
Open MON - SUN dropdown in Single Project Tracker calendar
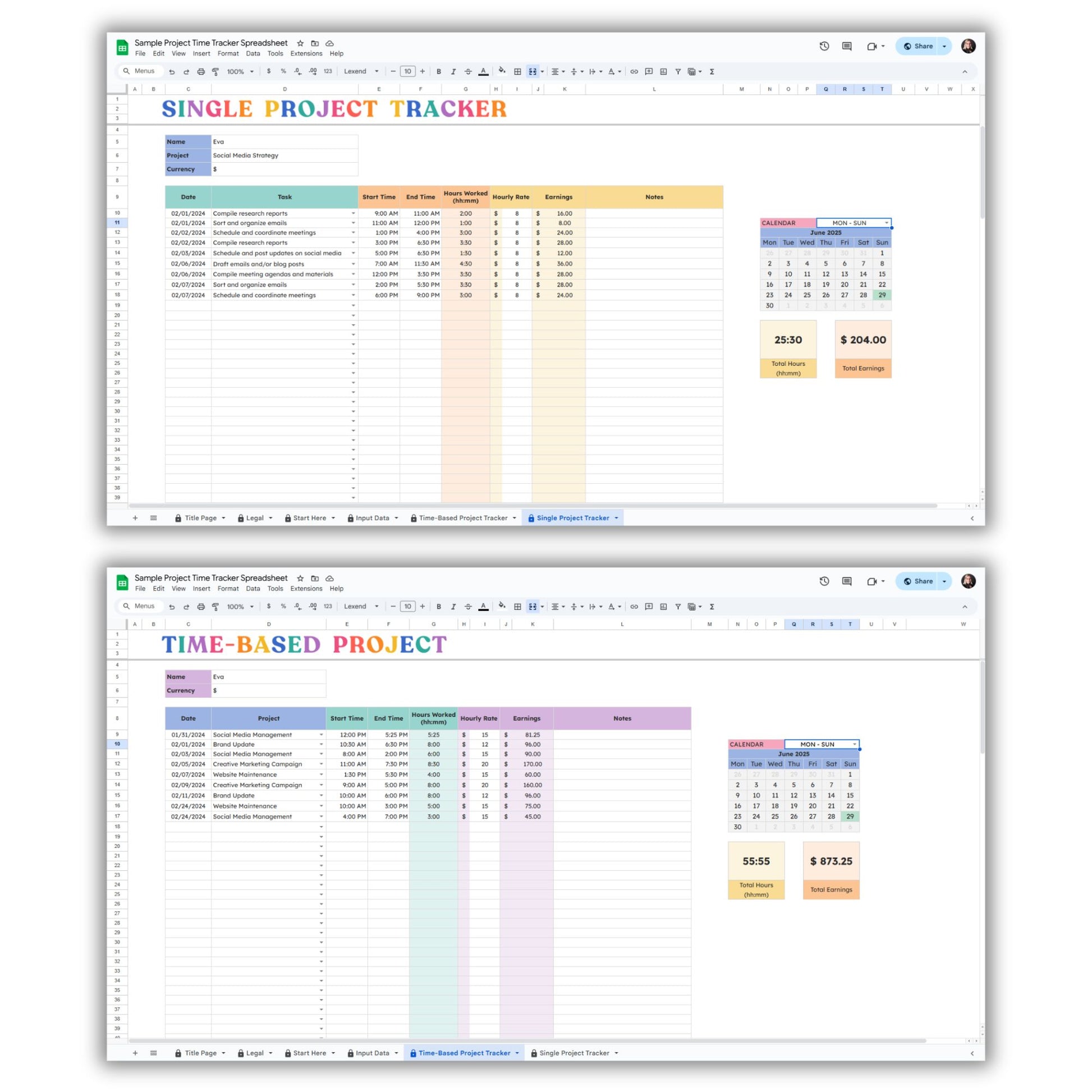tap(885, 223)
